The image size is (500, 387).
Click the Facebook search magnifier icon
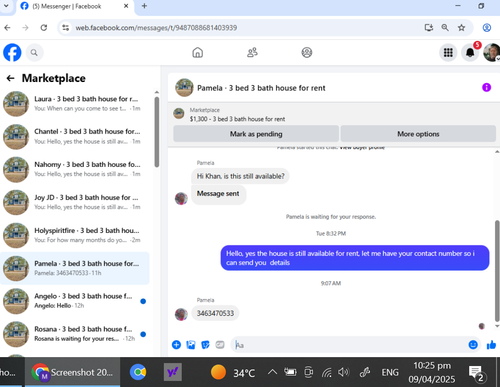tap(34, 53)
